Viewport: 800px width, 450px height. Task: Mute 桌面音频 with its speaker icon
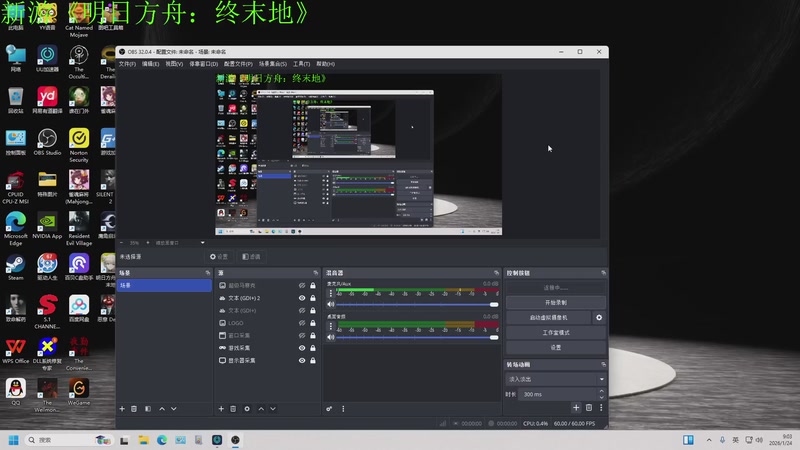331,337
